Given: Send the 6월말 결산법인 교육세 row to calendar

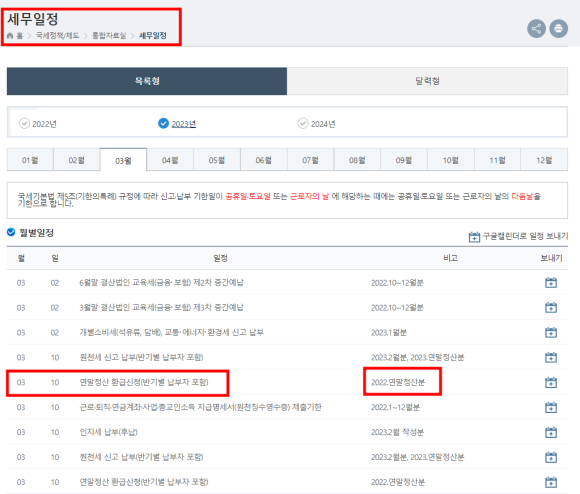Looking at the screenshot, I should pos(551,283).
